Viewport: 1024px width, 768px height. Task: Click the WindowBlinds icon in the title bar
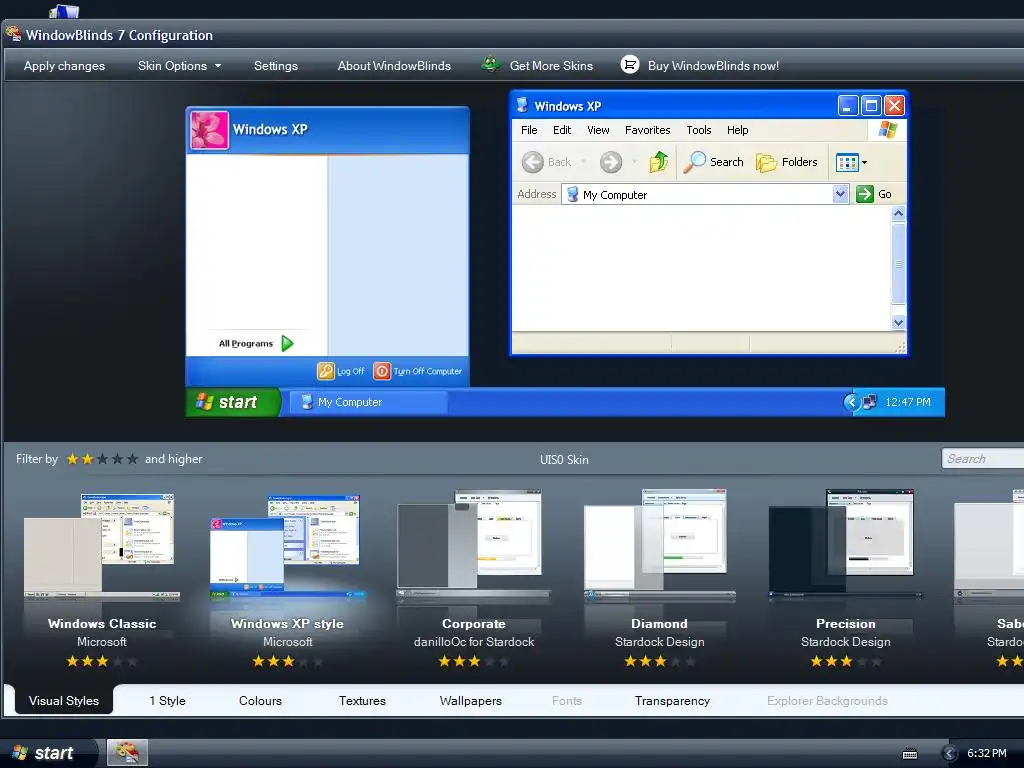pyautogui.click(x=13, y=34)
